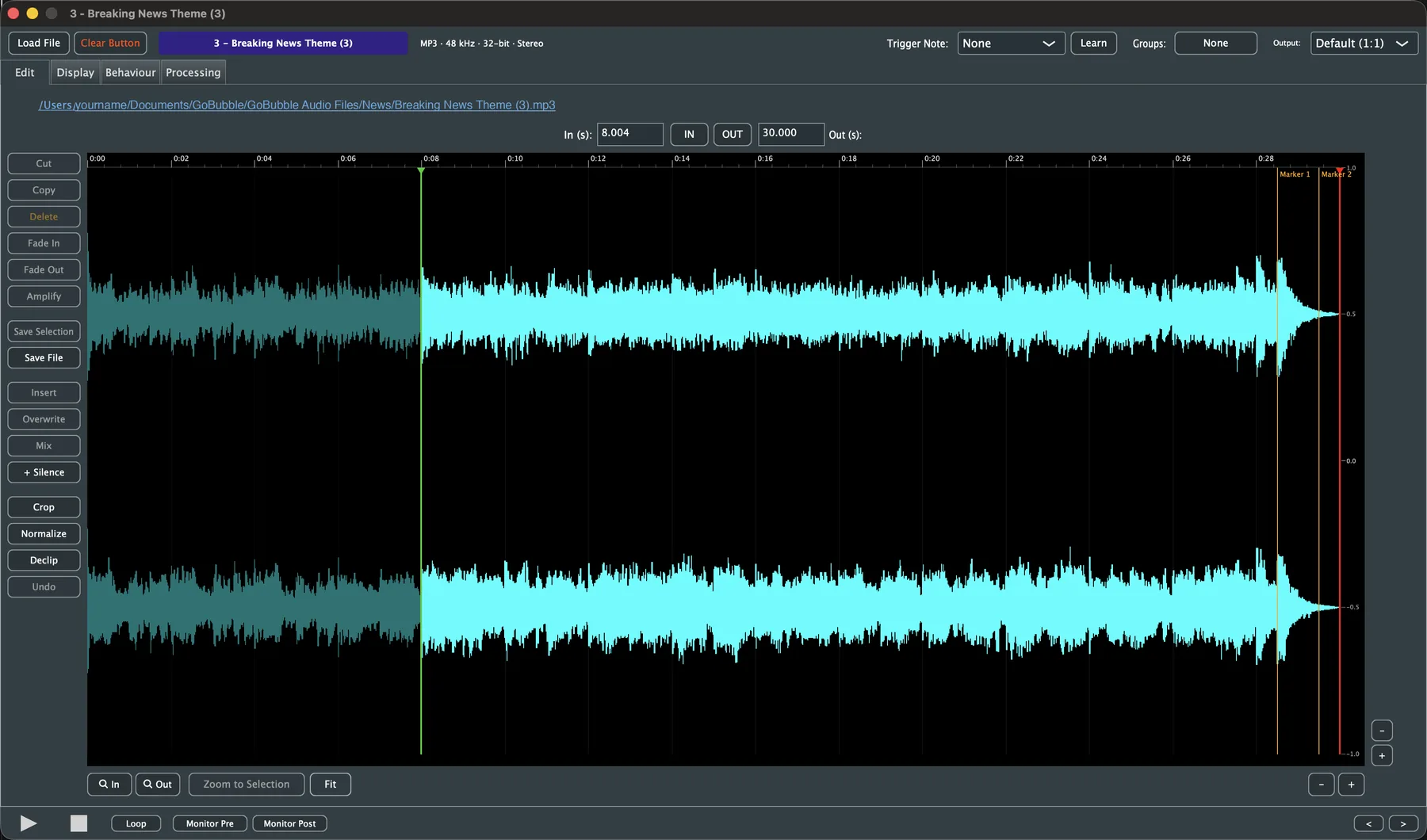Zoom out with the magnifier Out button
The image size is (1427, 840).
click(158, 785)
